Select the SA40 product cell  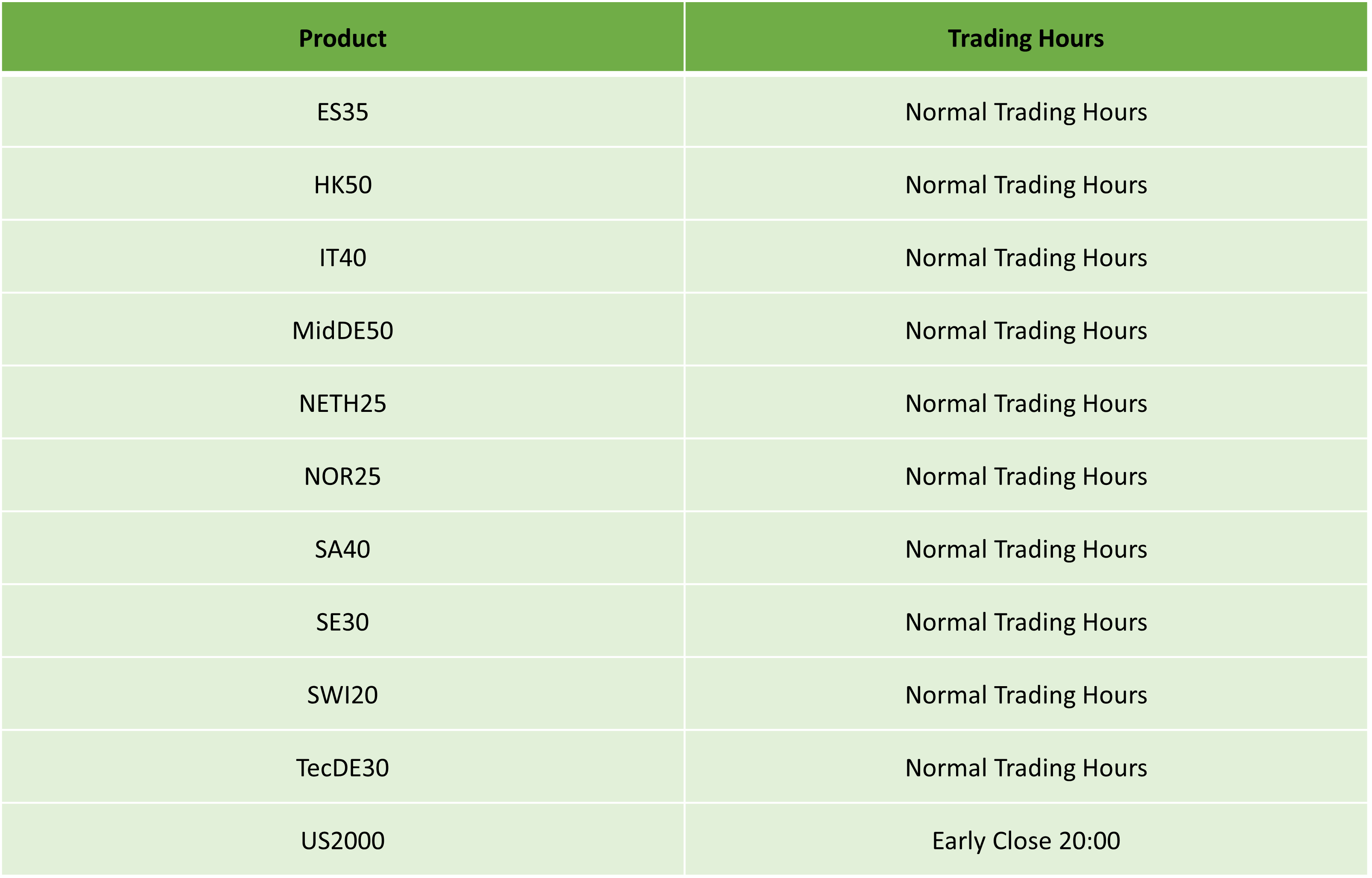click(x=342, y=549)
